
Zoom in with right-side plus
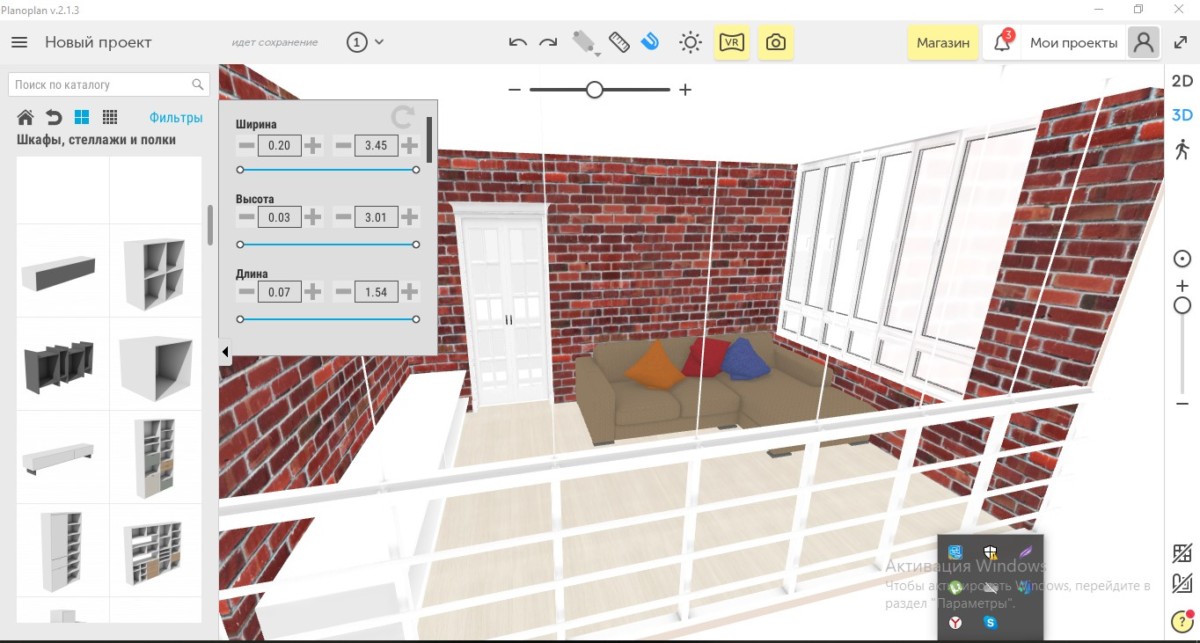tap(1182, 286)
